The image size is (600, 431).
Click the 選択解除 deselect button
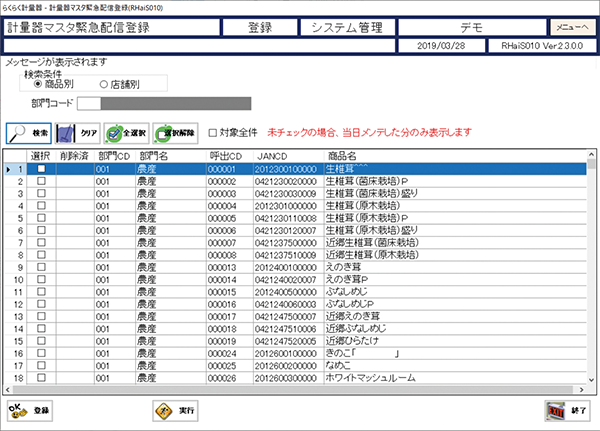point(175,133)
